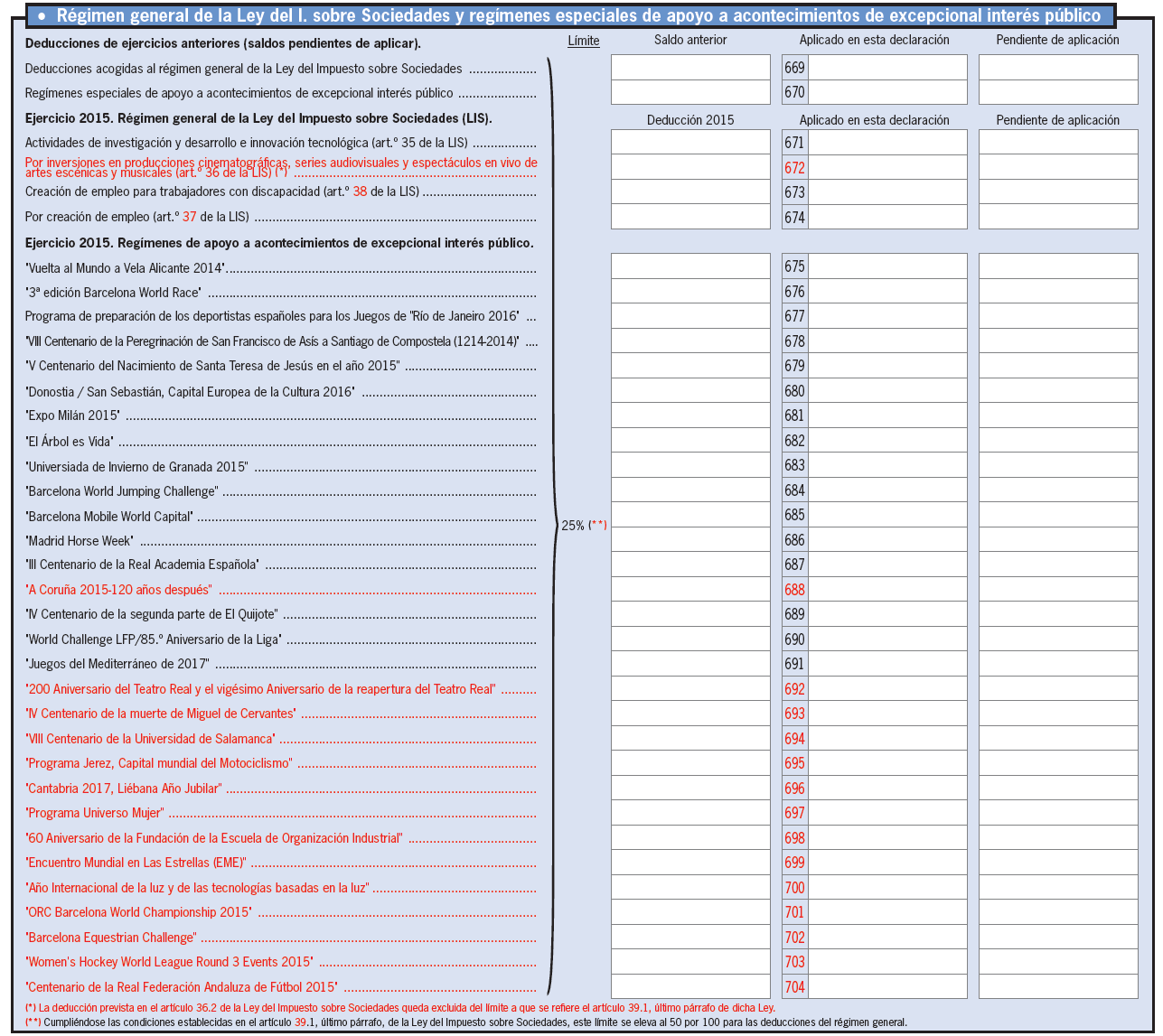Click the 25% (**) limit label
The width and height of the screenshot is (1163, 1036).
point(584,525)
